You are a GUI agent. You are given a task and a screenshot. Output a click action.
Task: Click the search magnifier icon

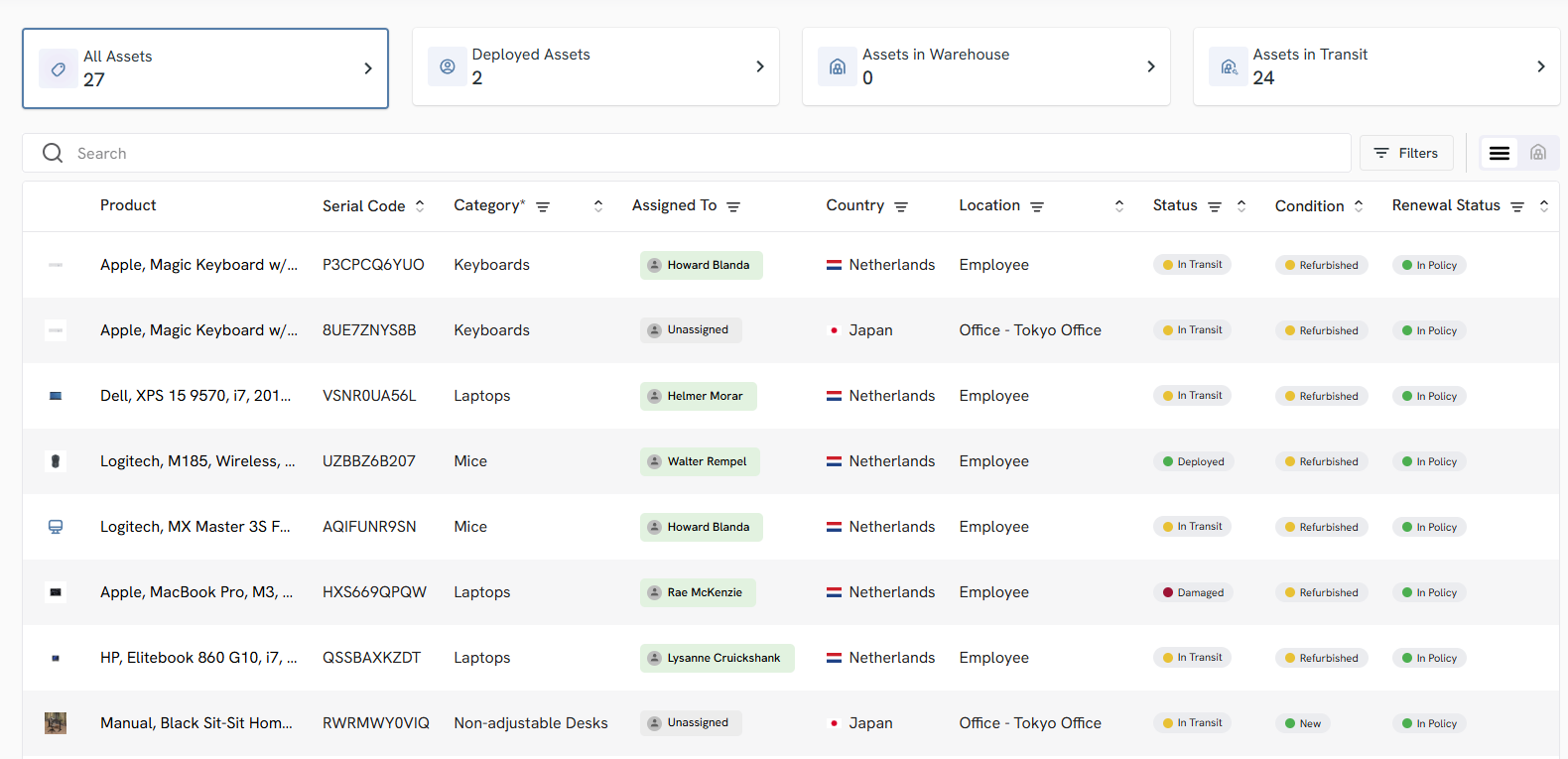[x=53, y=153]
